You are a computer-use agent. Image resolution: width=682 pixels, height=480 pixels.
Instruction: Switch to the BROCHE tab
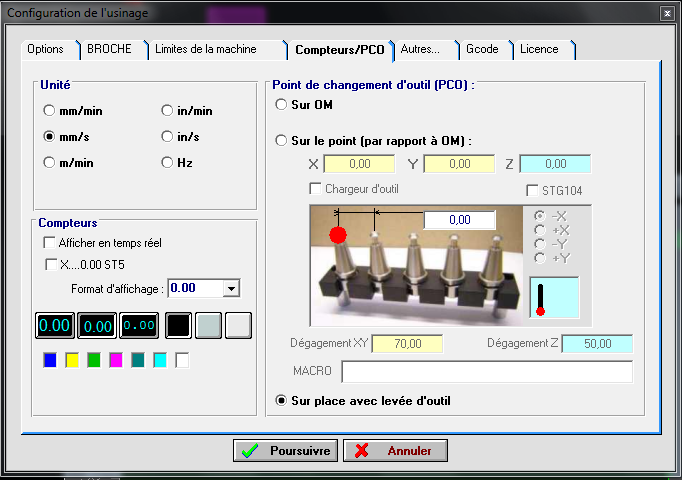coord(109,49)
